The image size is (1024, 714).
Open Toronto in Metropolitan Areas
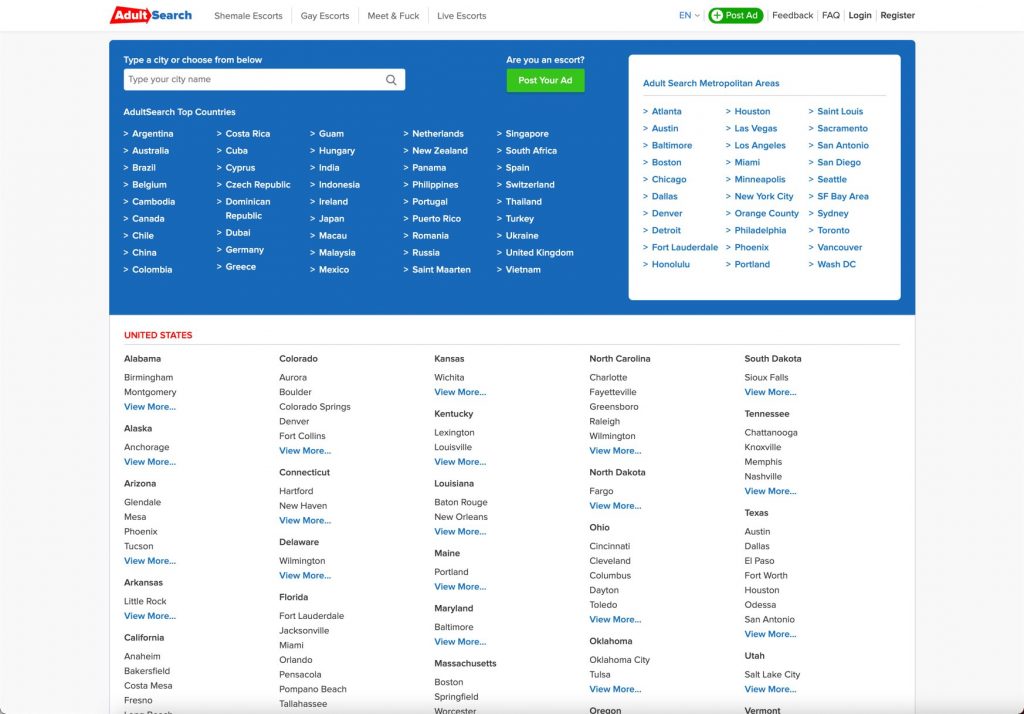(x=833, y=230)
